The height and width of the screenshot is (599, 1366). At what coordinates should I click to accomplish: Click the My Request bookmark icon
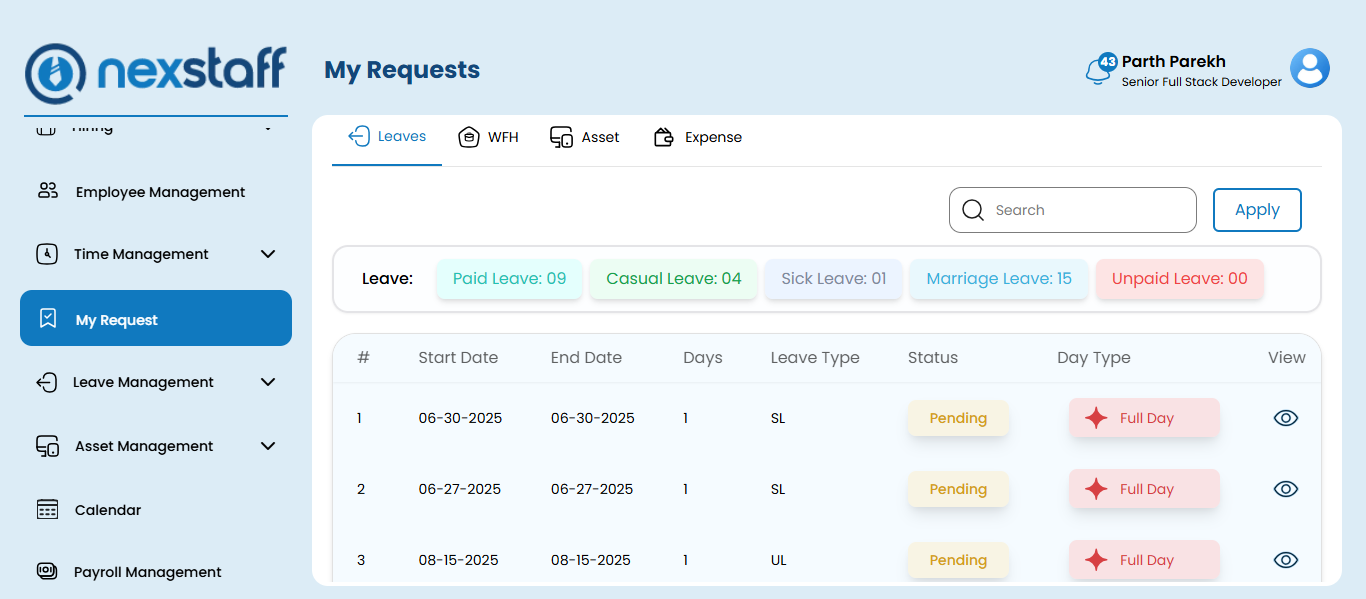click(x=48, y=319)
